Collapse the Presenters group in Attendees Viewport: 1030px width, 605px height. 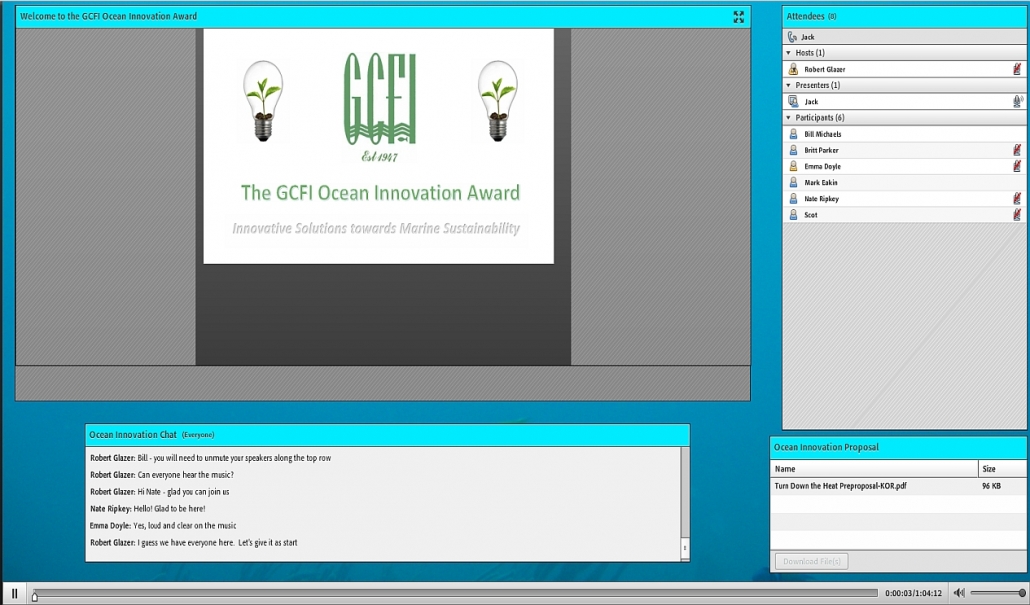tap(788, 85)
